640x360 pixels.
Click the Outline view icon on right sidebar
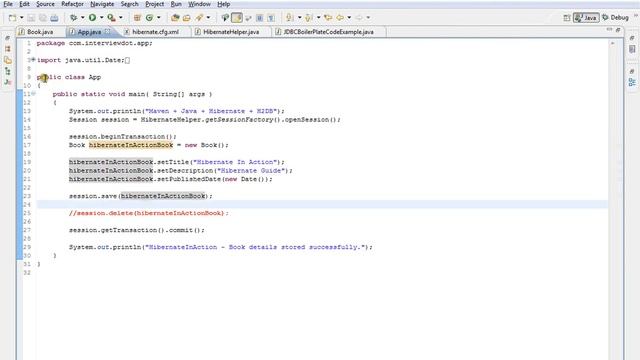[x=632, y=82]
